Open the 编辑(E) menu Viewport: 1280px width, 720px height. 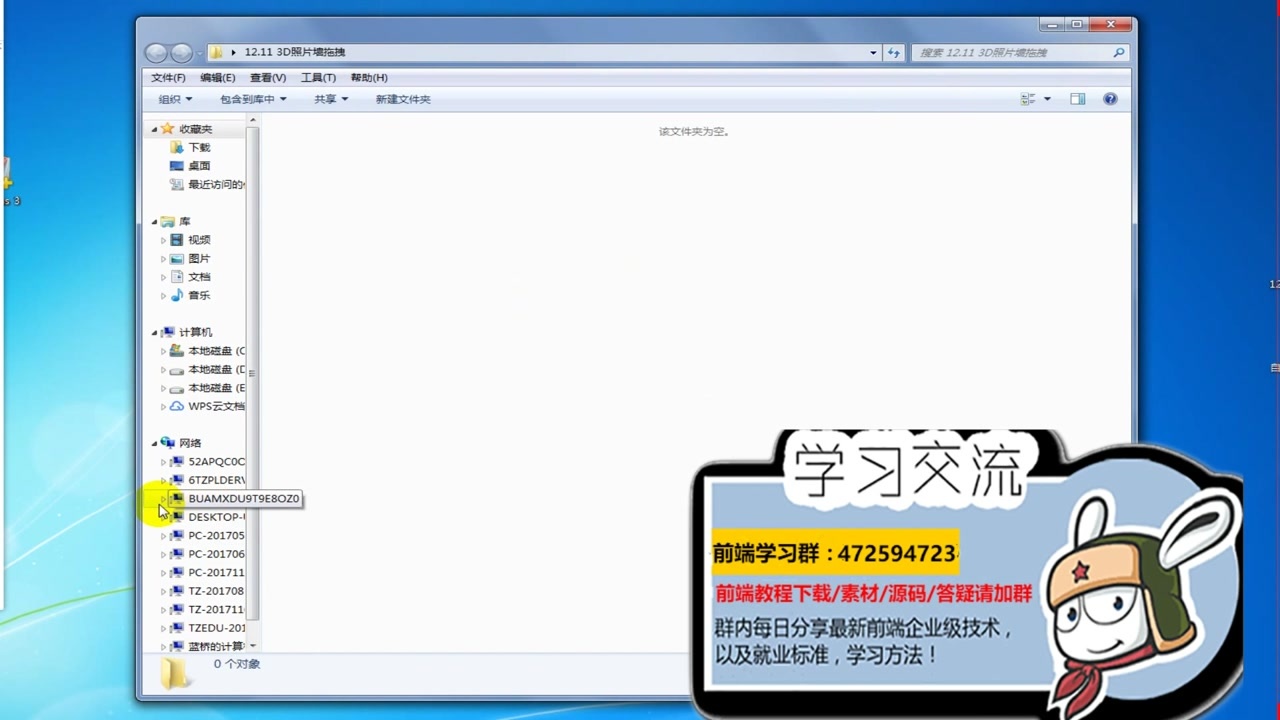[x=217, y=77]
